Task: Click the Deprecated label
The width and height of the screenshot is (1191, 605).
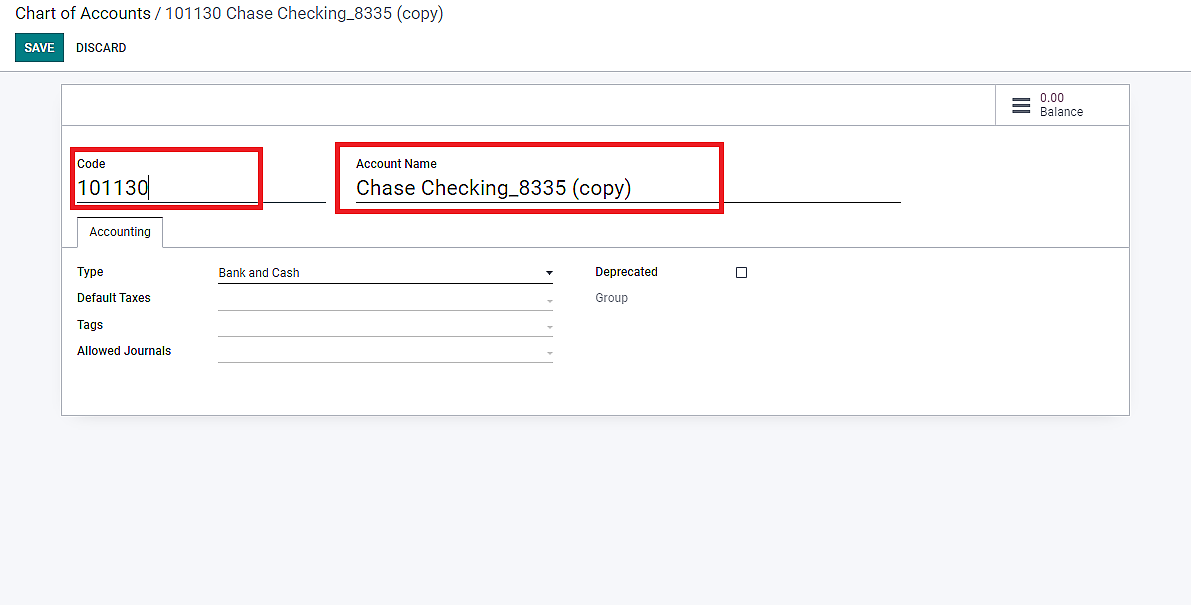Action: (627, 272)
